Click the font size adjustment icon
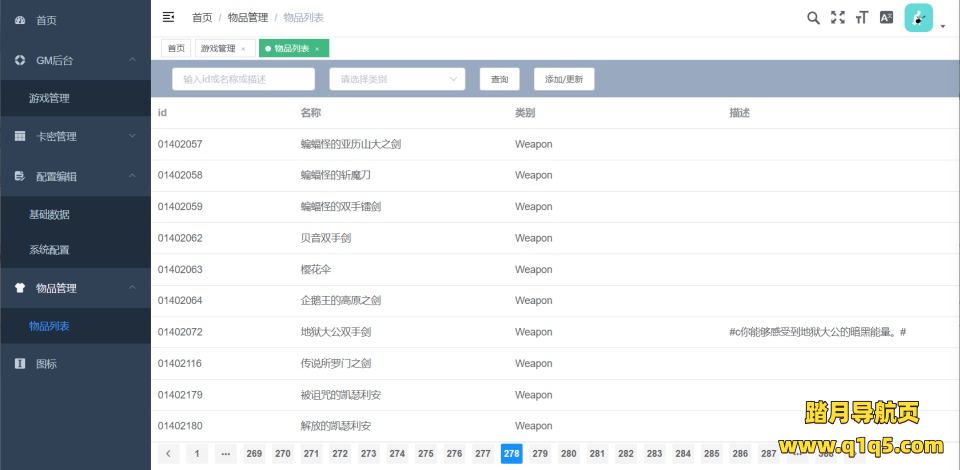The width and height of the screenshot is (960, 470). click(862, 17)
